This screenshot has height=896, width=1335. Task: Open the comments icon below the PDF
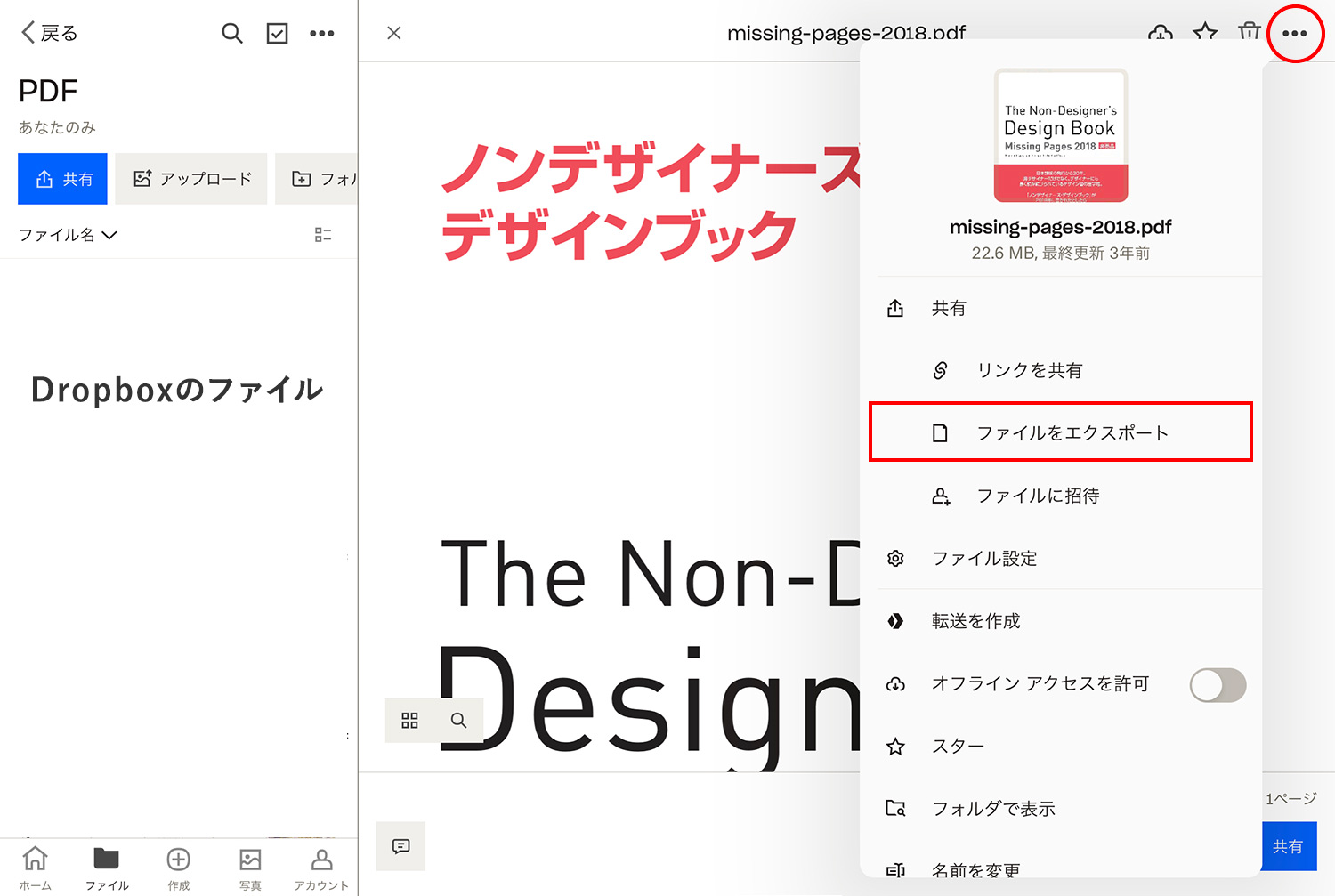pos(401,846)
